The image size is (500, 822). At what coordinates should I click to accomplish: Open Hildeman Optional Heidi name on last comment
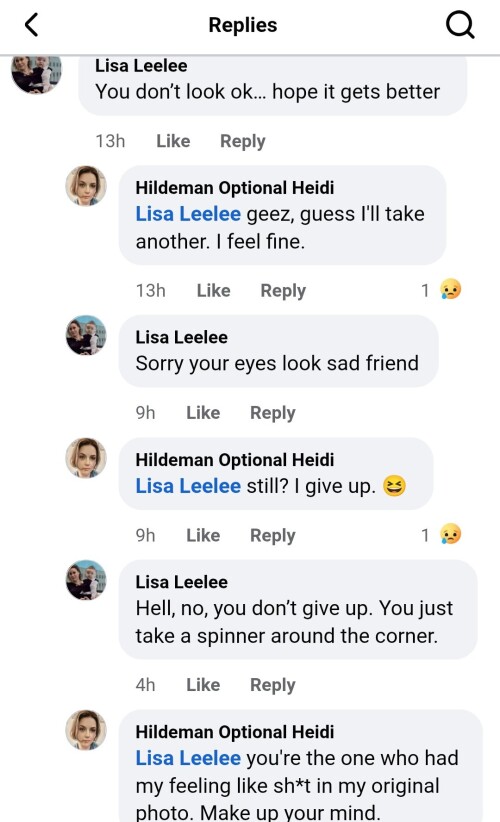coord(235,732)
